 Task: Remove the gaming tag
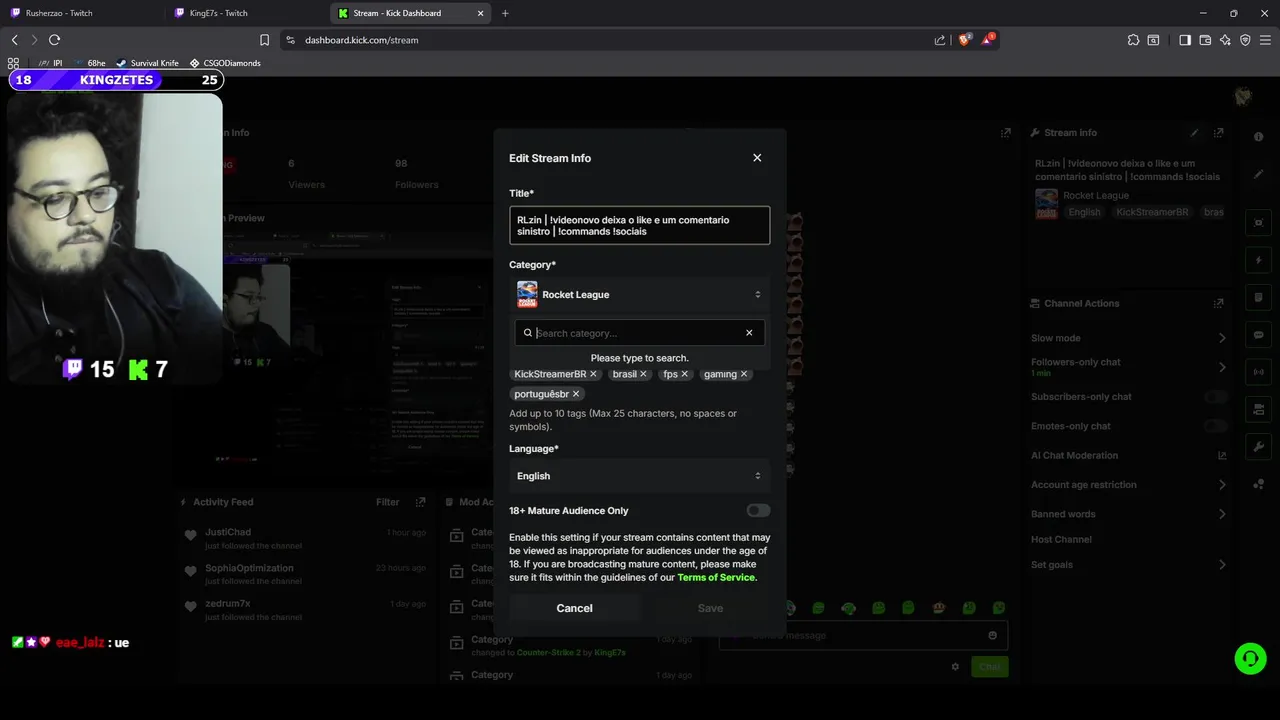pos(743,374)
